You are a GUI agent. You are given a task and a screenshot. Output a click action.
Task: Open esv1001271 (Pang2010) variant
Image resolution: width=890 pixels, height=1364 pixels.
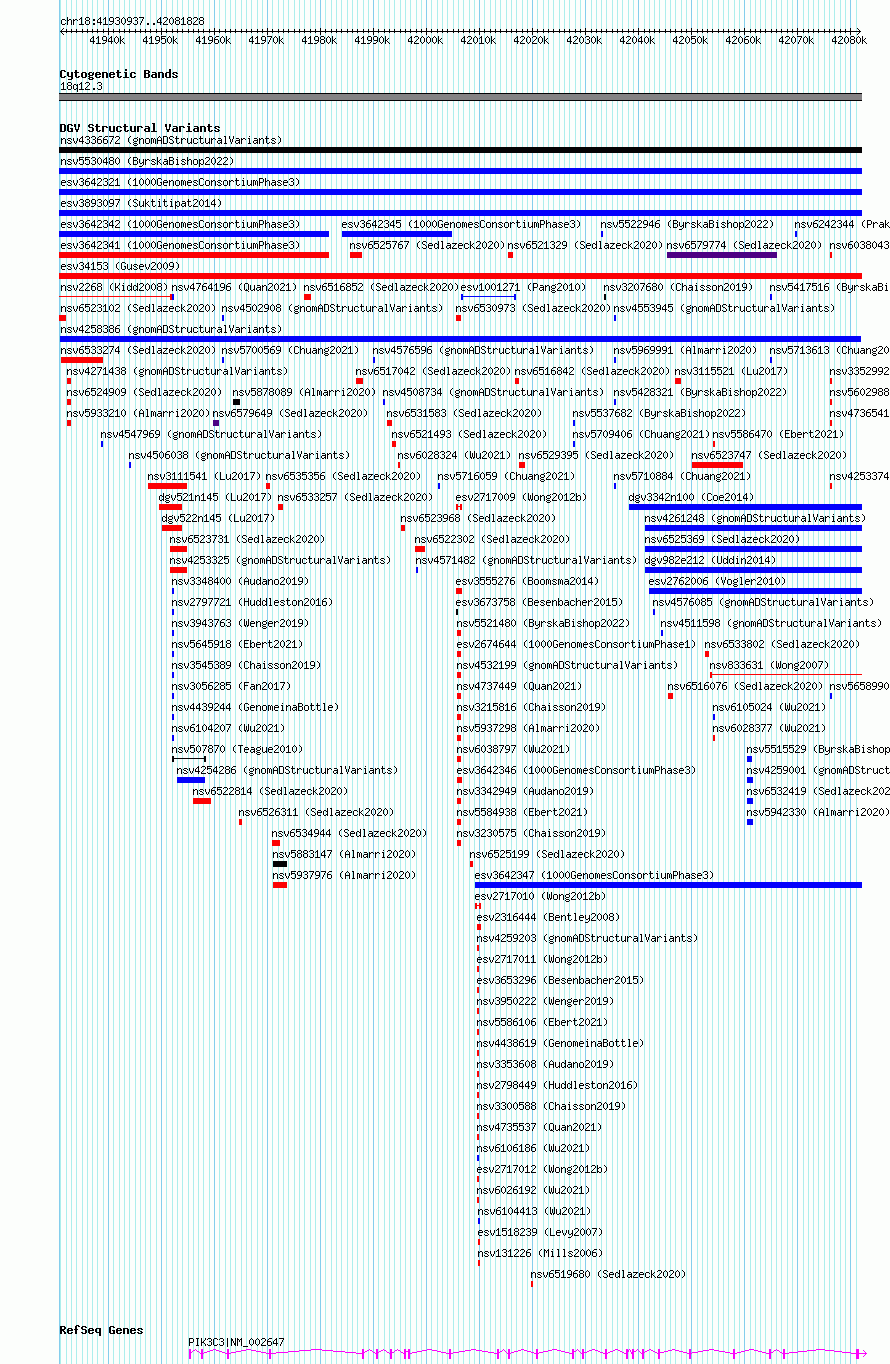coord(523,287)
